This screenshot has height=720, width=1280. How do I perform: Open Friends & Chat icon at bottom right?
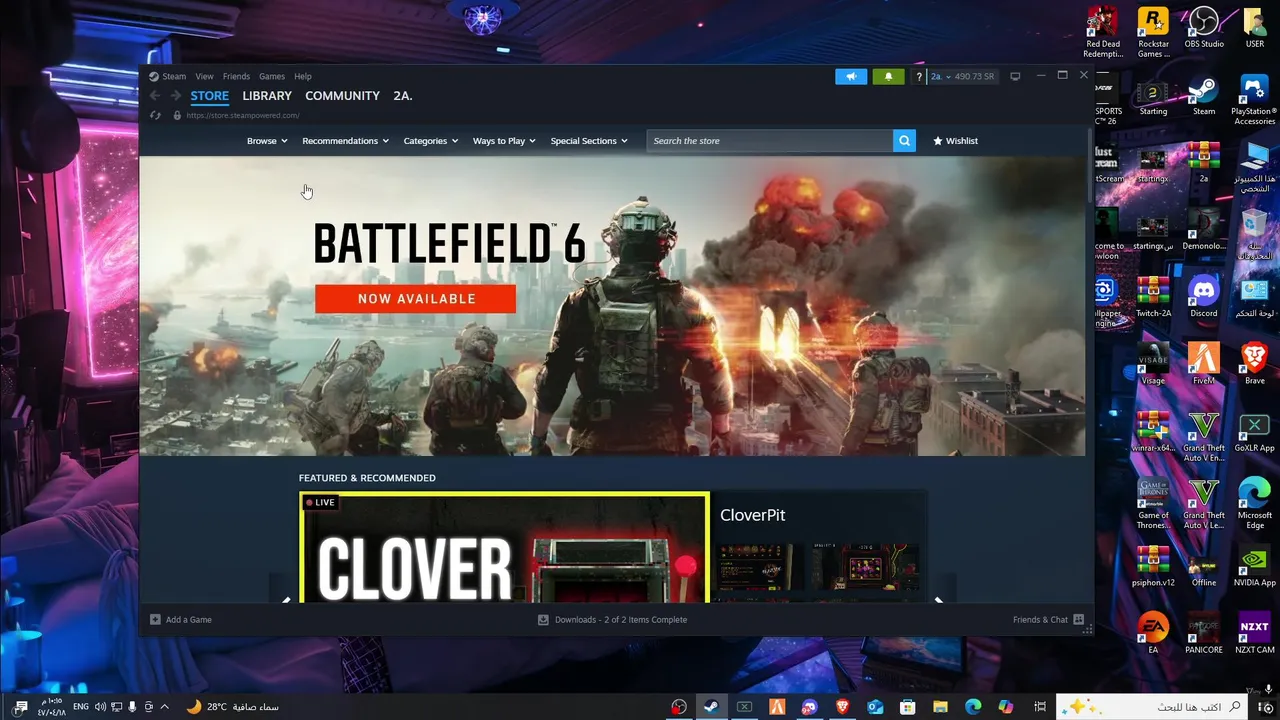(x=1078, y=620)
